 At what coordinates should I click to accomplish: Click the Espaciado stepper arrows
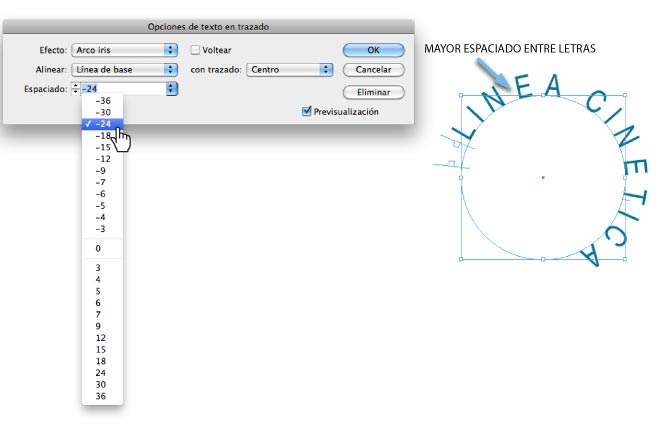[x=76, y=89]
